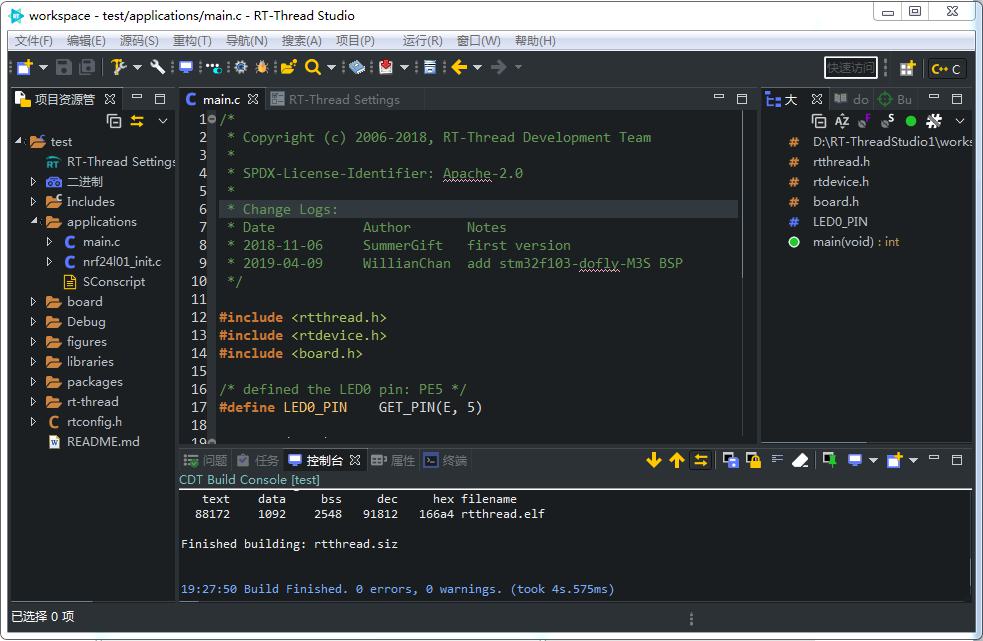The width and height of the screenshot is (983, 641).
Task: Collapse the applications folder
Action: [x=33, y=221]
